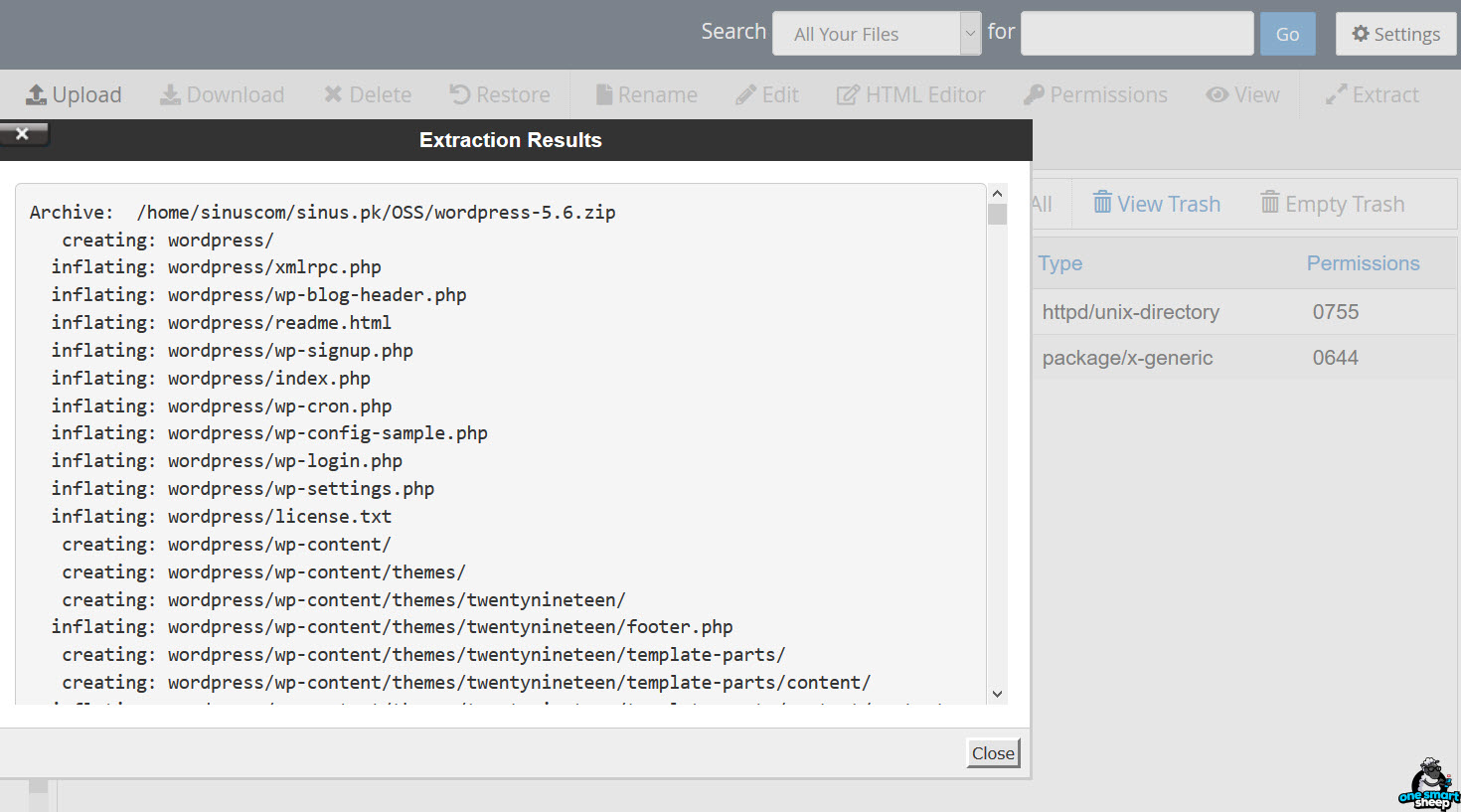Screen dimensions: 1461x812
Task: Sort by the Permissions column header
Action: tap(1363, 263)
